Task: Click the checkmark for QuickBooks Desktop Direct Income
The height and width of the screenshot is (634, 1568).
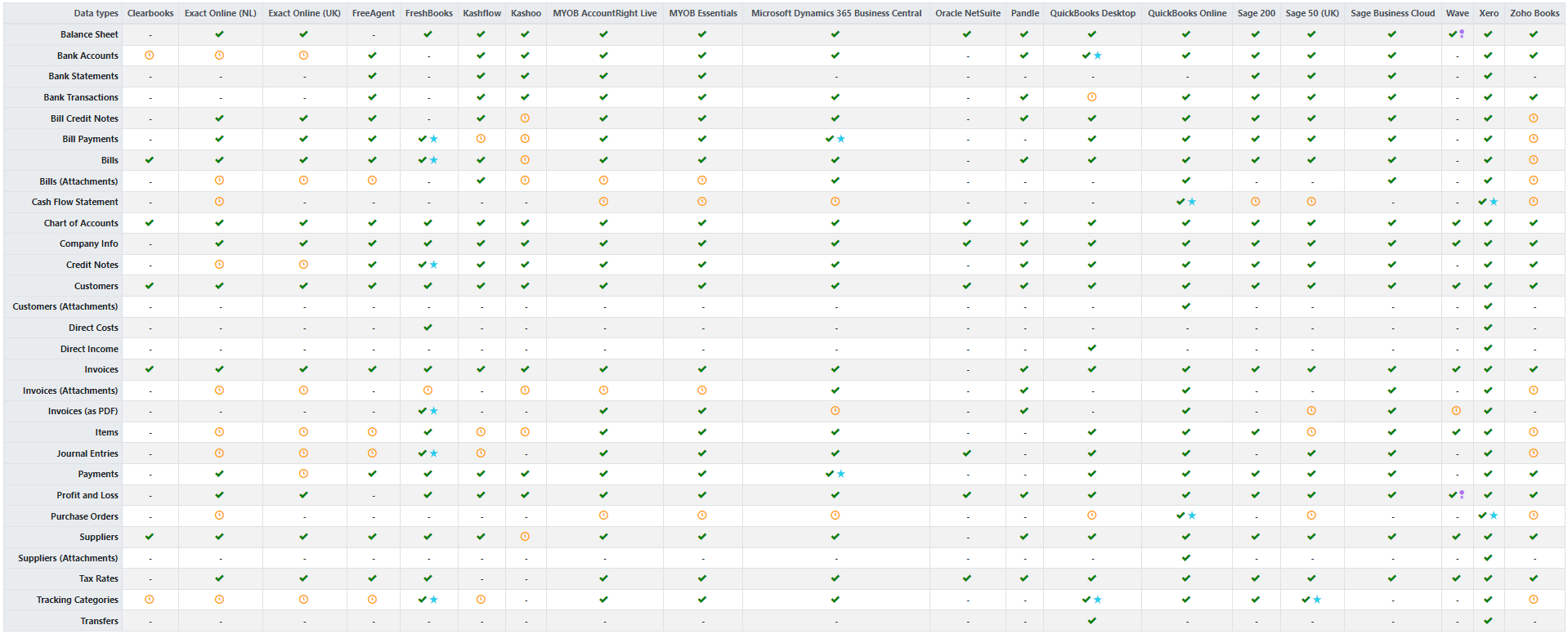Action: (x=1092, y=348)
